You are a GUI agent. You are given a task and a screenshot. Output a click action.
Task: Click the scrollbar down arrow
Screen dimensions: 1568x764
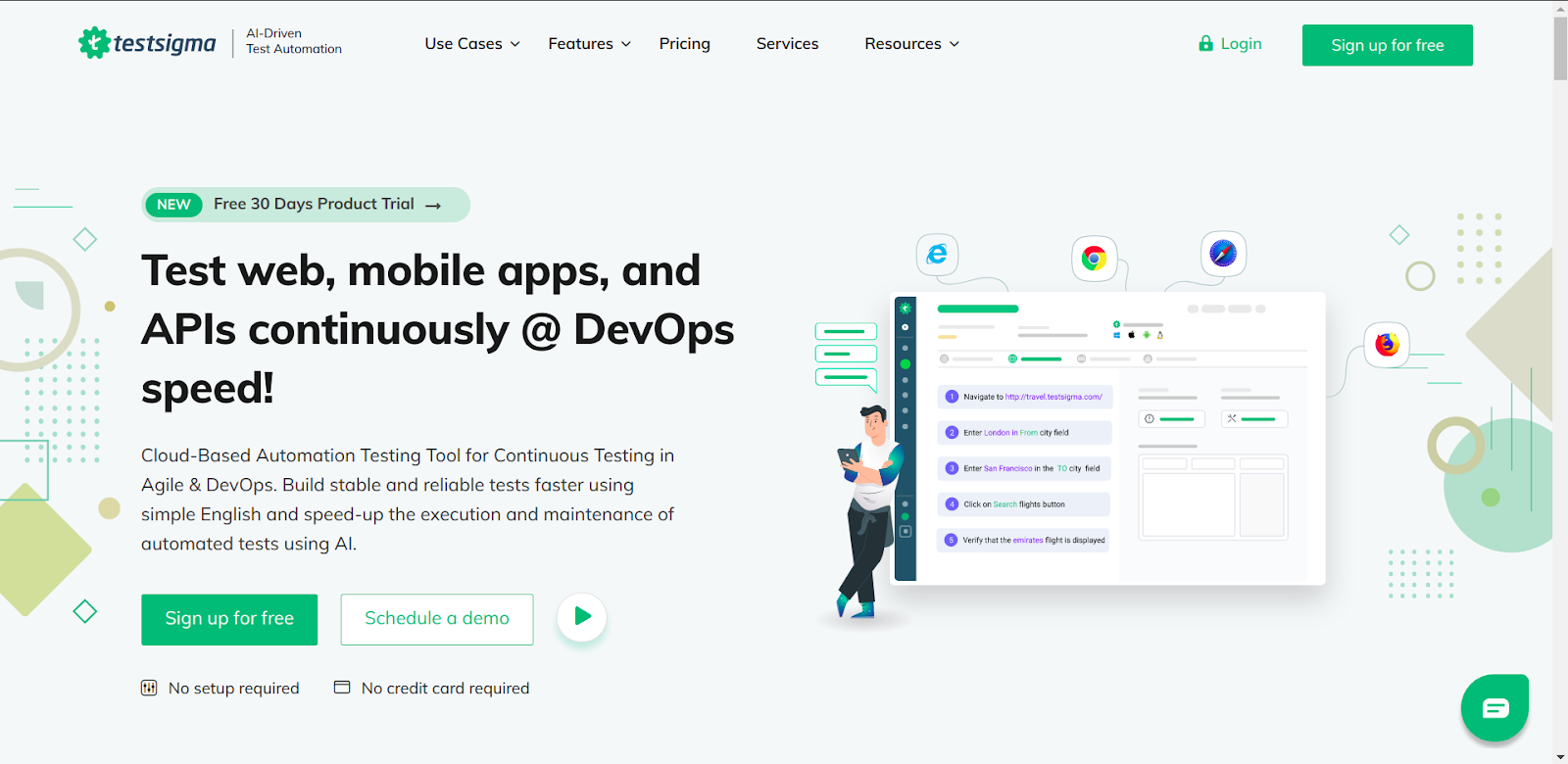click(x=1560, y=757)
